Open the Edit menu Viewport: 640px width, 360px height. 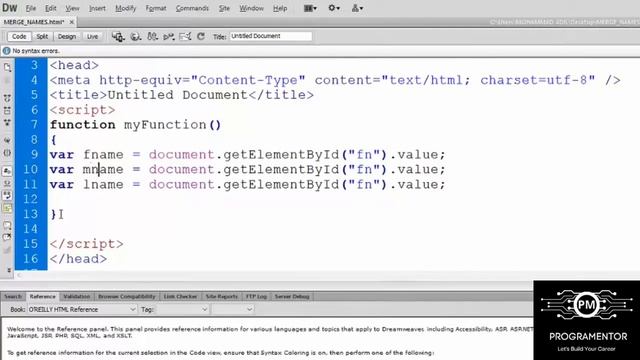coord(51,8)
